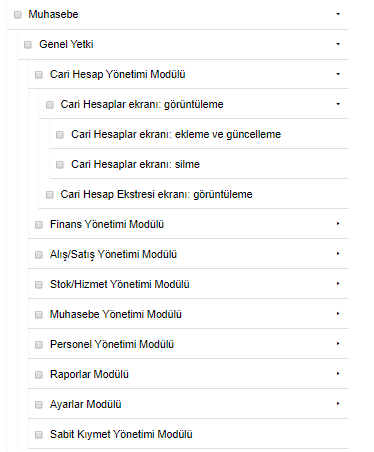Screen dimensions: 374x452
Task: Tick the Genel Yetki checkbox
Action: click(x=28, y=45)
